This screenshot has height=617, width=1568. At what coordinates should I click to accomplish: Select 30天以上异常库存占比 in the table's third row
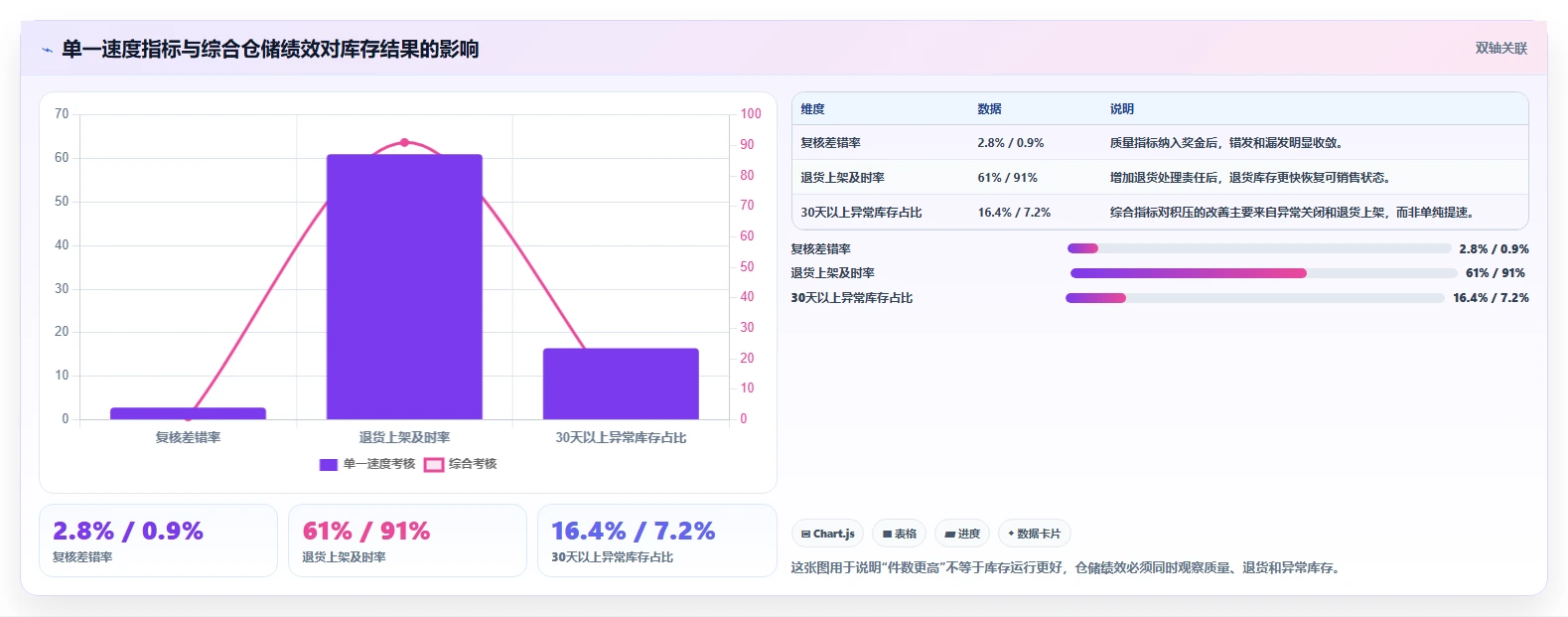coord(862,213)
